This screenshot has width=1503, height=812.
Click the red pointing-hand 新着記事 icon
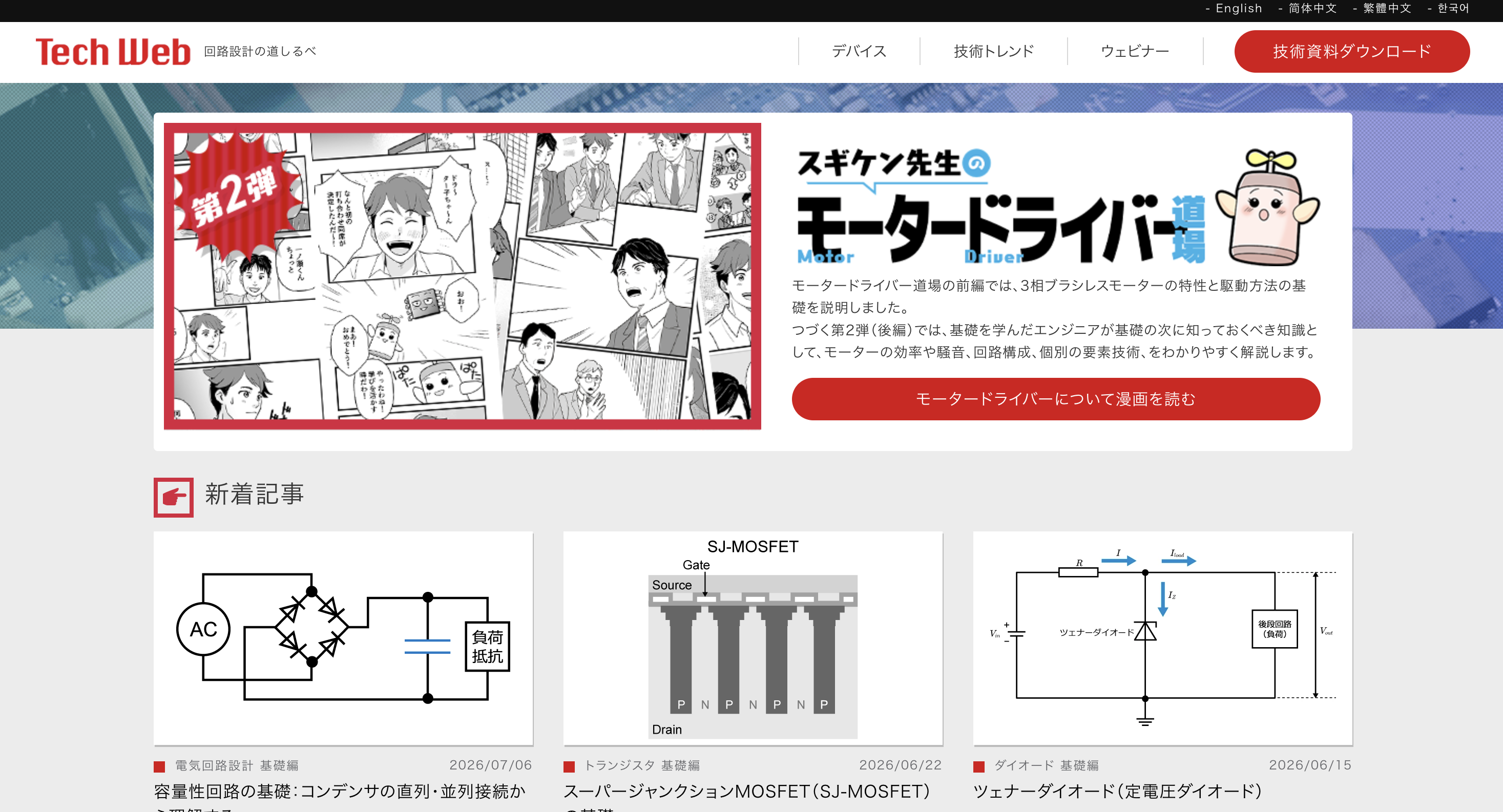click(x=173, y=497)
